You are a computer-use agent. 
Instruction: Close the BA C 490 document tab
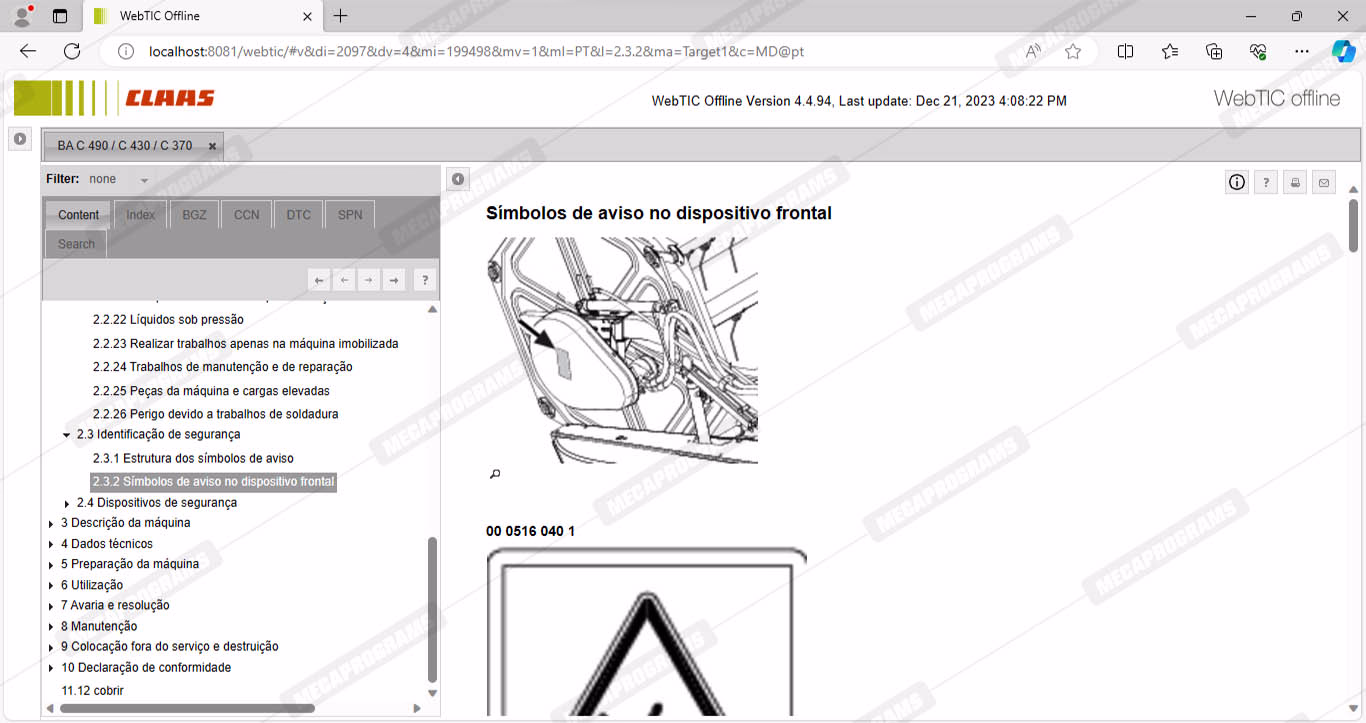click(x=212, y=146)
